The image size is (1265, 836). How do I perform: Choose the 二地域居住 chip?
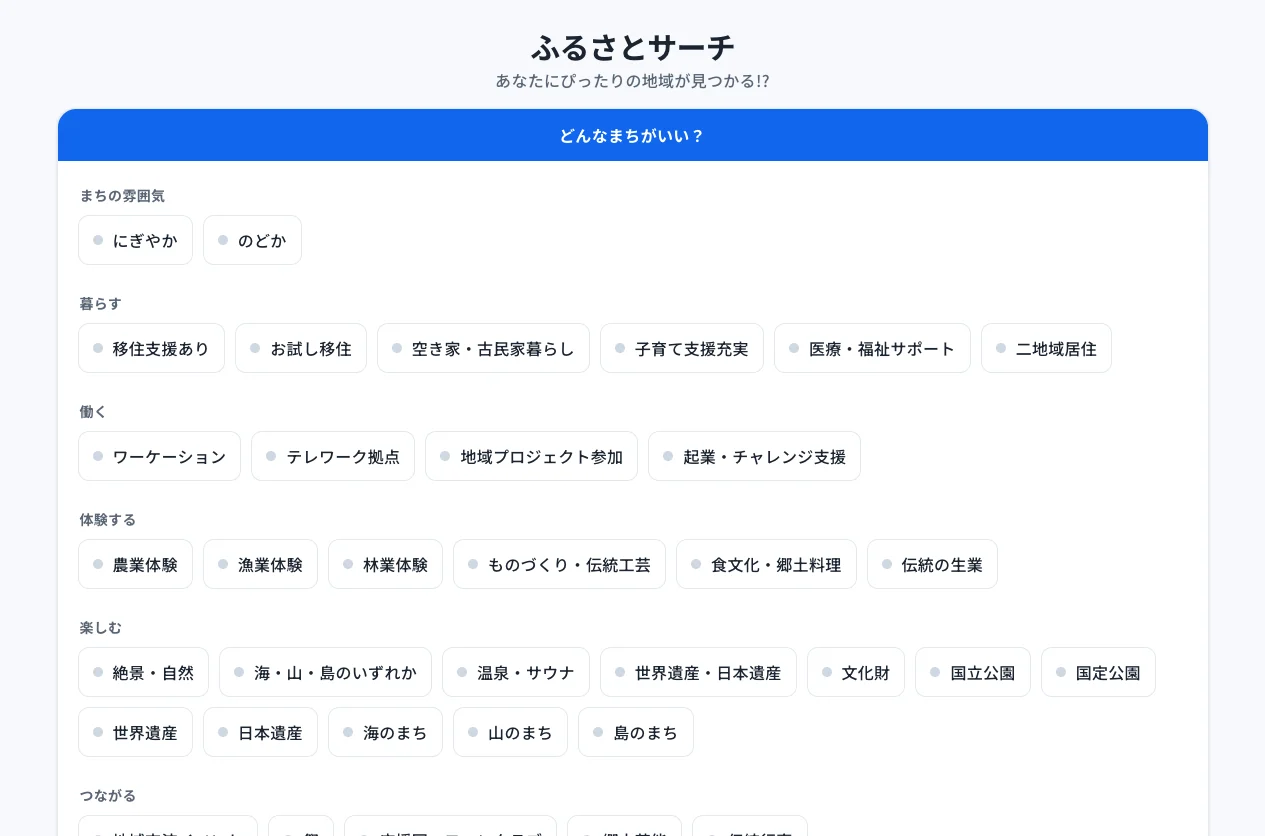(x=1046, y=348)
